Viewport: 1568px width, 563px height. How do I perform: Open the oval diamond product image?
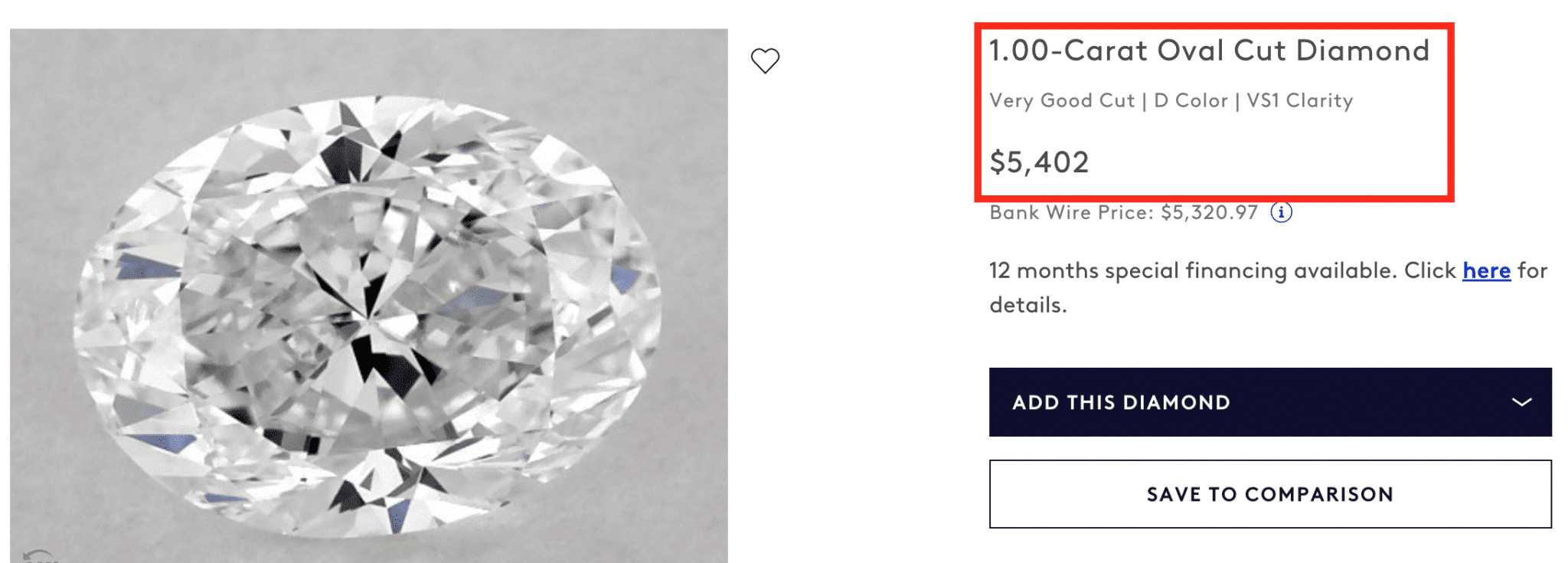pos(368,306)
